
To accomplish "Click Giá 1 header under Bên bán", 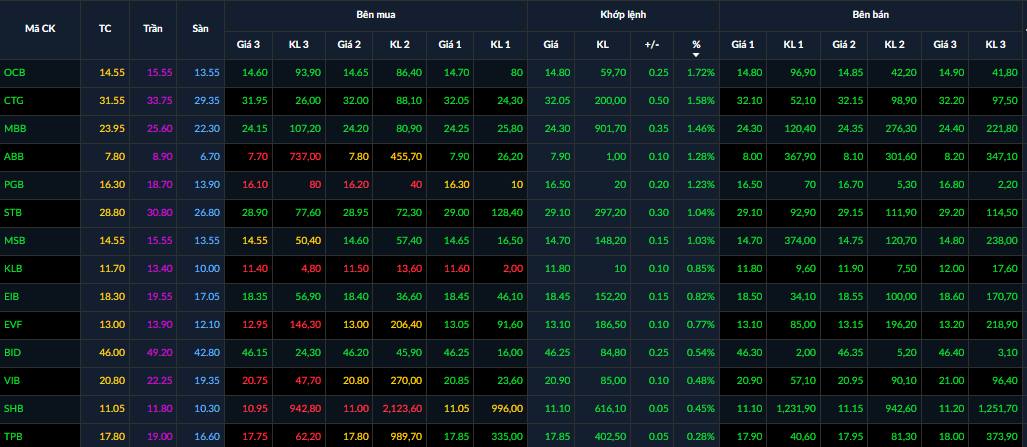I will pos(743,45).
